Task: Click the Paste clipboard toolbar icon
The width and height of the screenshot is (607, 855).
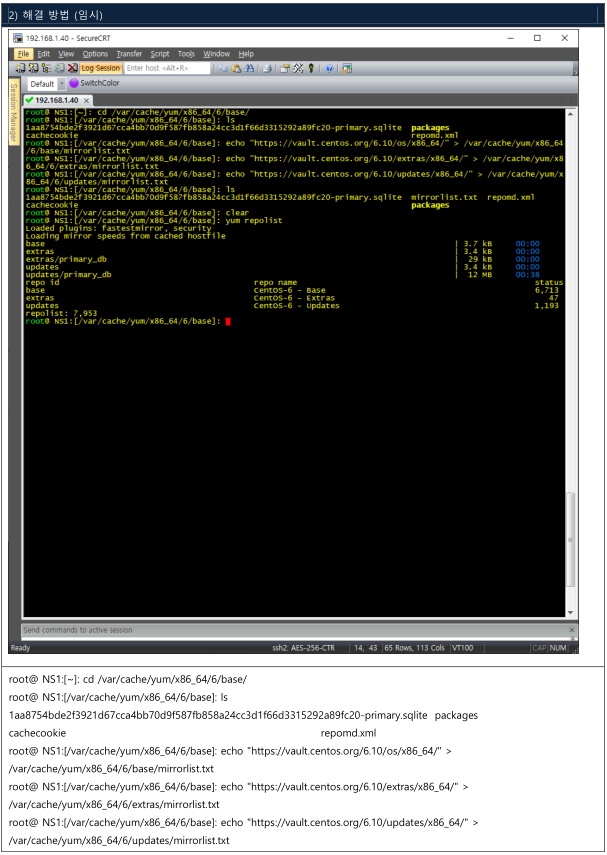Action: point(236,68)
